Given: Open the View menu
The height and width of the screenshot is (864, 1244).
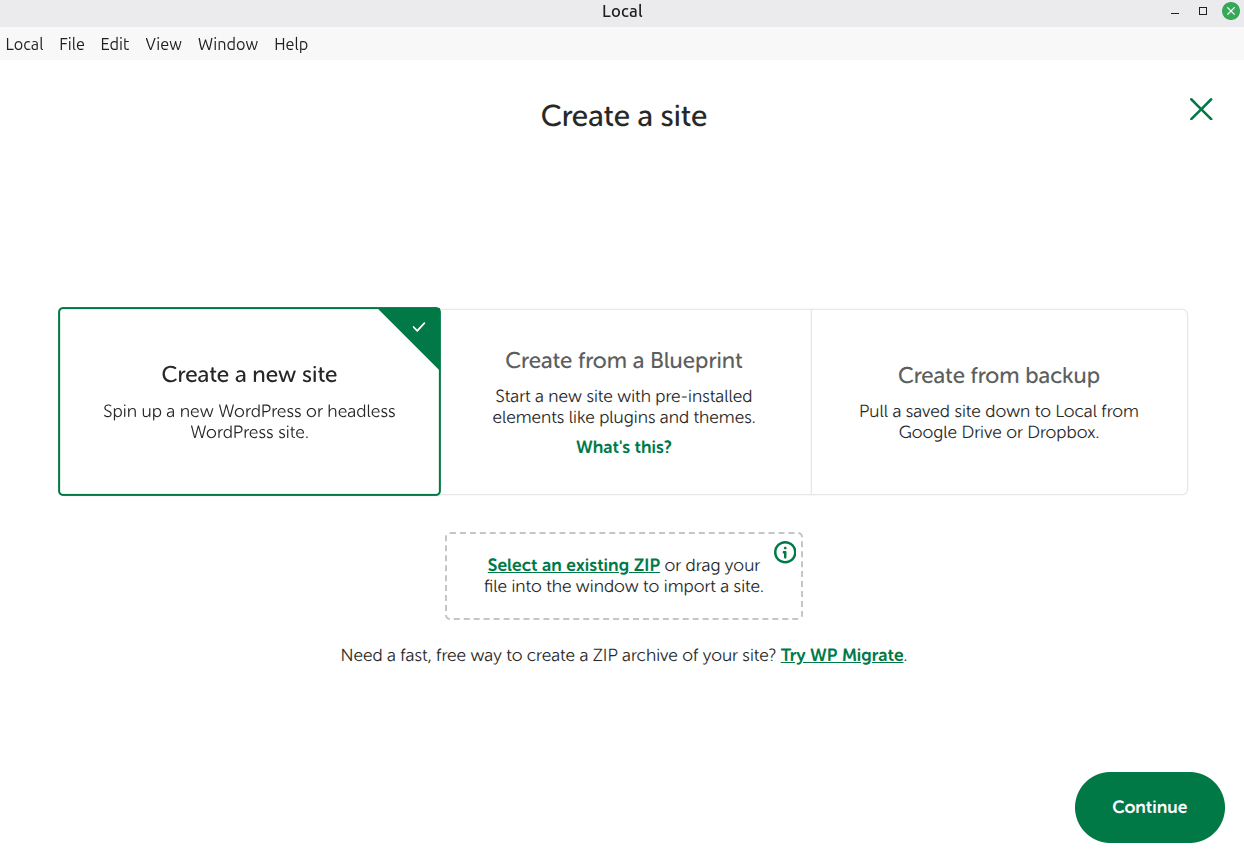Looking at the screenshot, I should 163,44.
